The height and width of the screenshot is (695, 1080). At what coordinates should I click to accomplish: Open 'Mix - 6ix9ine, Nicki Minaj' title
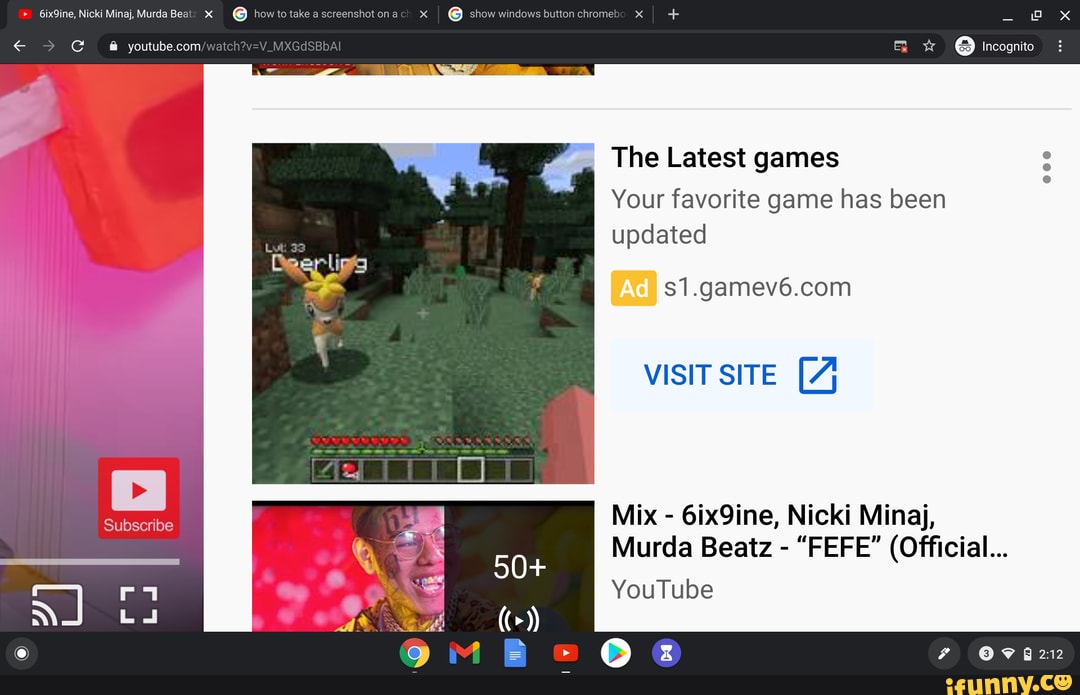(809, 531)
